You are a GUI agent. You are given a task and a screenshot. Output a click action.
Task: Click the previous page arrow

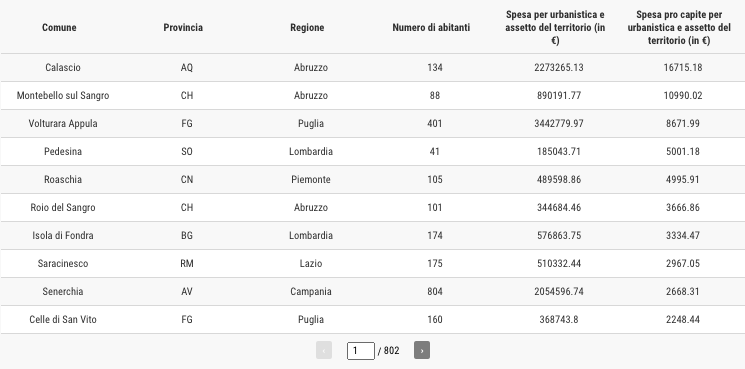pos(324,350)
